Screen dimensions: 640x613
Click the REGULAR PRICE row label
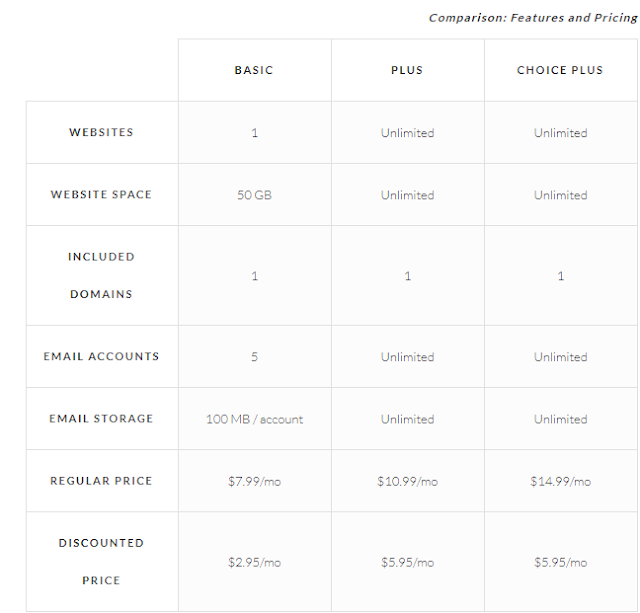pyautogui.click(x=101, y=481)
